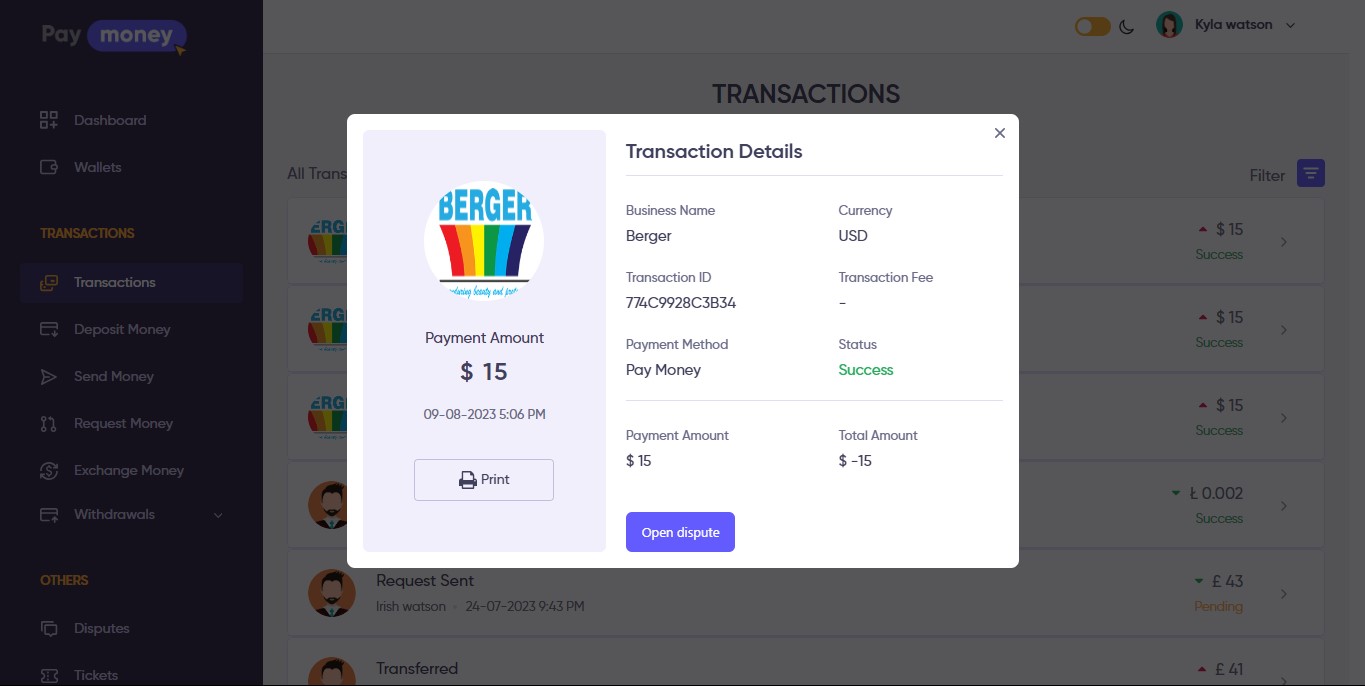This screenshot has width=1365, height=686.
Task: Close the Transaction Details dialog
Action: click(x=999, y=133)
